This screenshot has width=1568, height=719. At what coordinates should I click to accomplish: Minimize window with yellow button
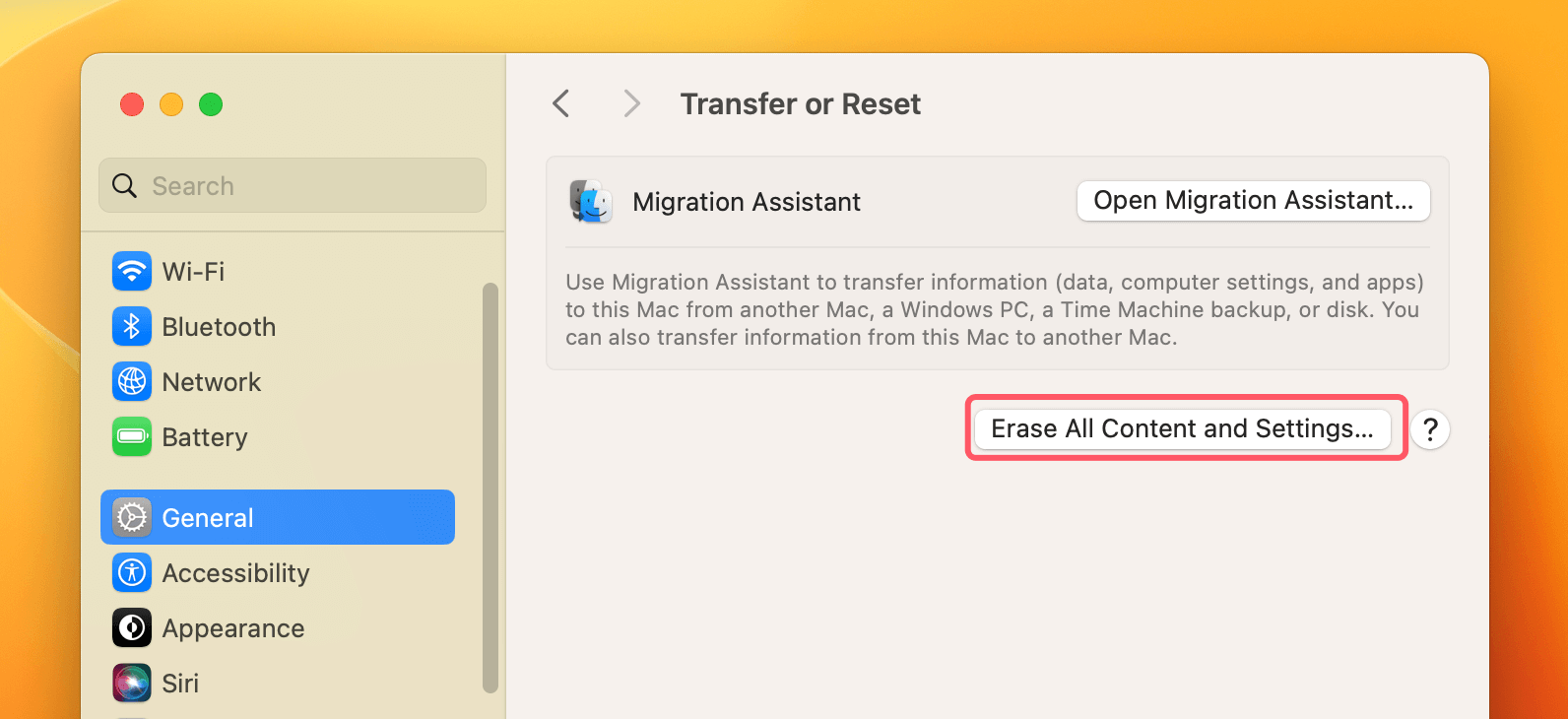pos(171,104)
